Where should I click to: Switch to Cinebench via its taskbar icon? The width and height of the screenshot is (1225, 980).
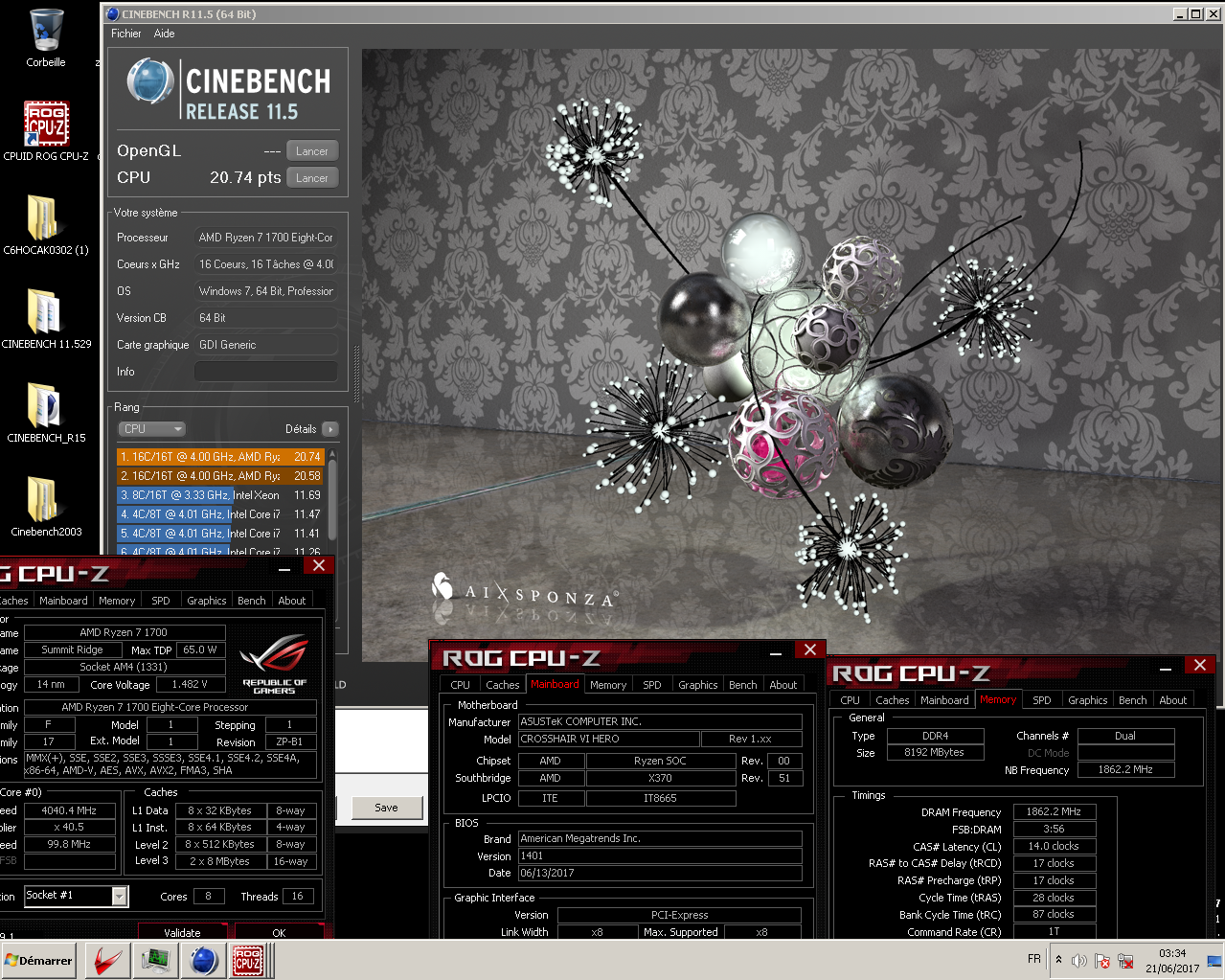[203, 960]
